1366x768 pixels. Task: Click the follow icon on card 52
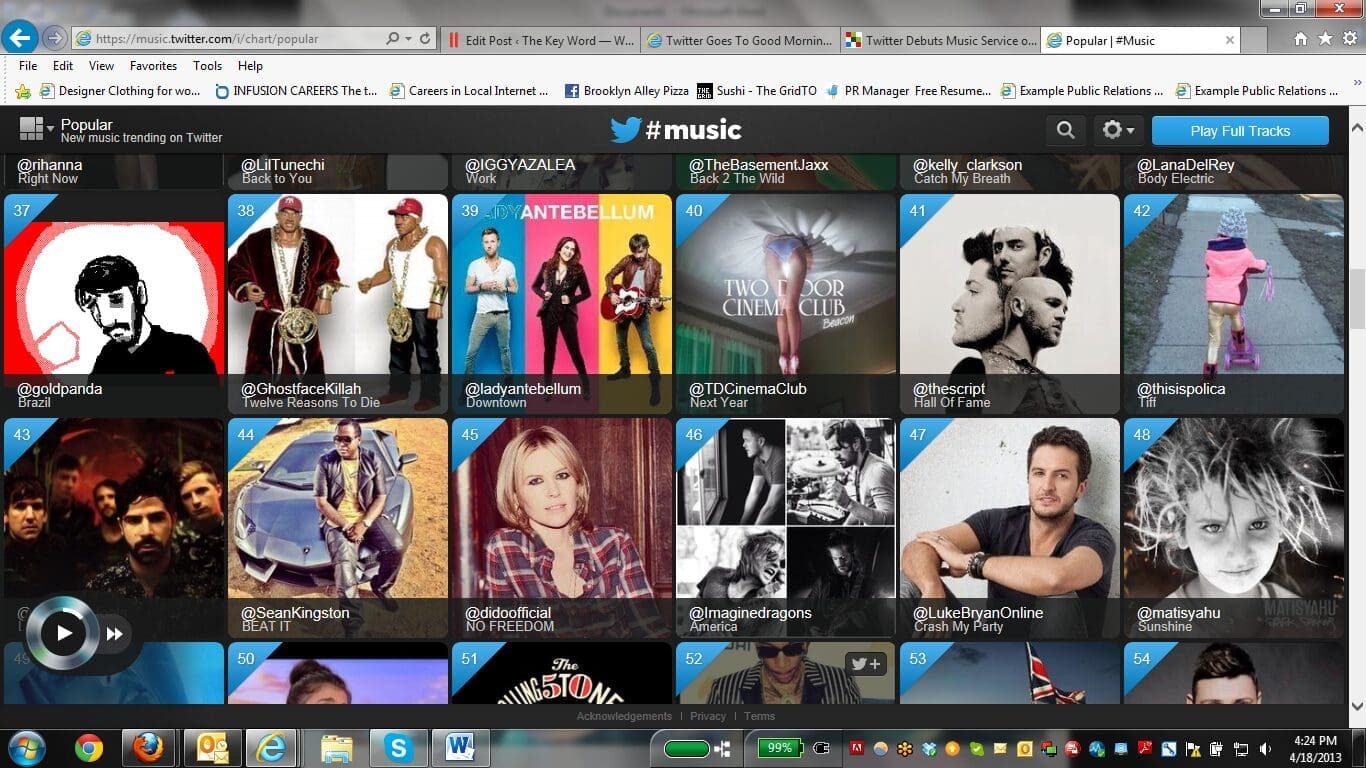[866, 664]
